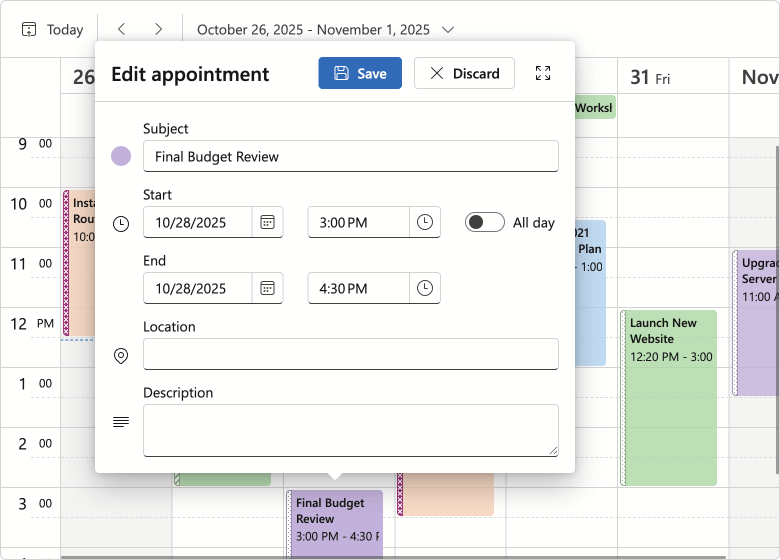
Task: Click the vertical calendar scrollbar
Action: click(778, 308)
